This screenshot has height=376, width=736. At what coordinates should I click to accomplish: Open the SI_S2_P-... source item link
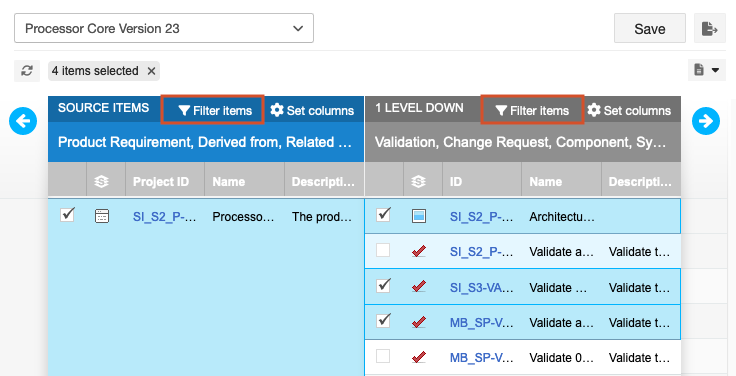[x=164, y=216]
